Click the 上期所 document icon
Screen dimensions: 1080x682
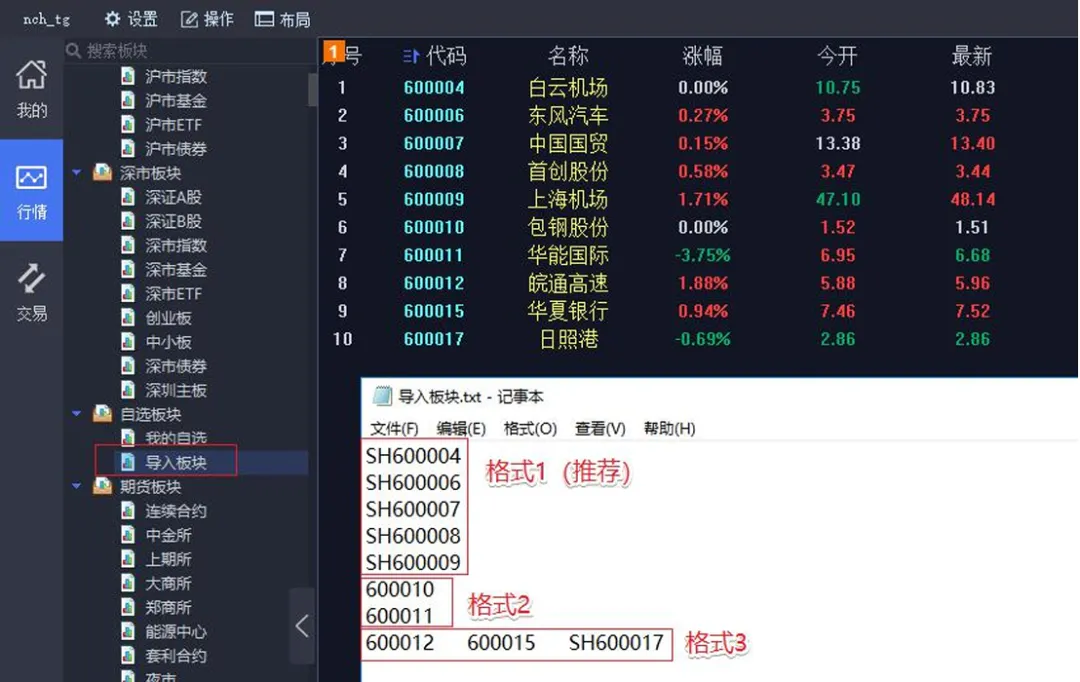(x=128, y=559)
